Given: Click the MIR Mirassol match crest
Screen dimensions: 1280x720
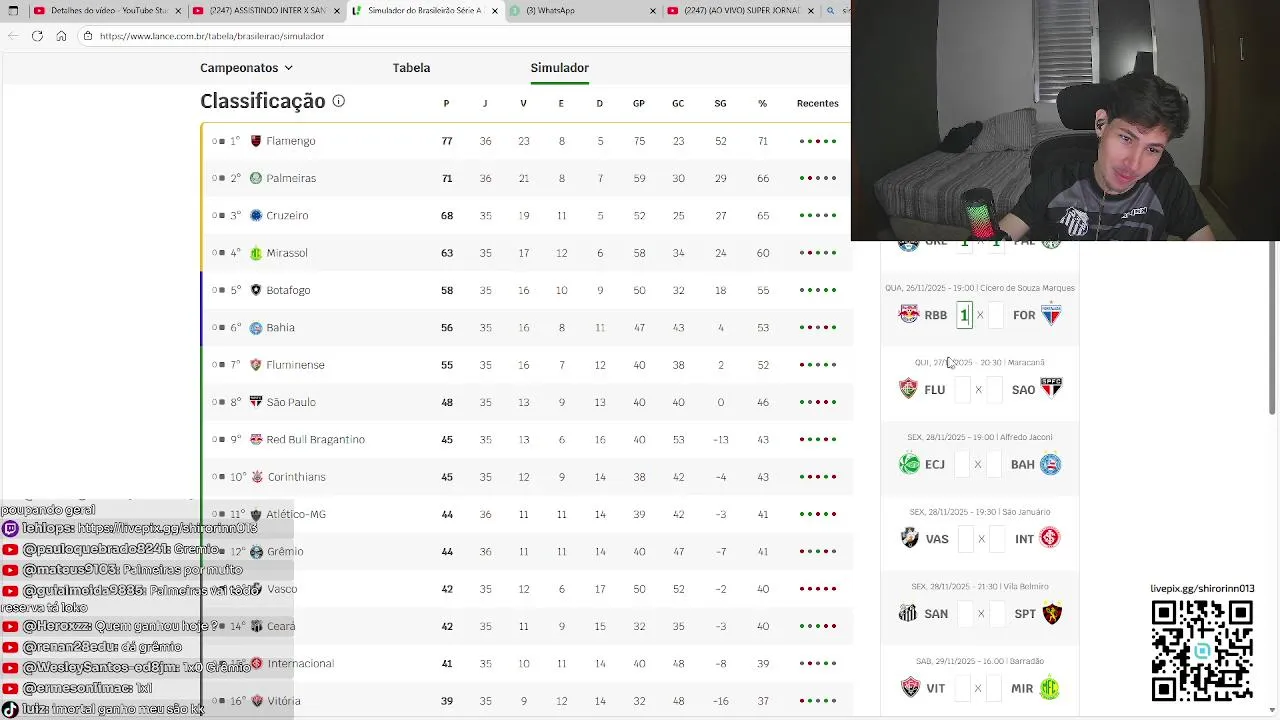Looking at the screenshot, I should tap(1050, 688).
